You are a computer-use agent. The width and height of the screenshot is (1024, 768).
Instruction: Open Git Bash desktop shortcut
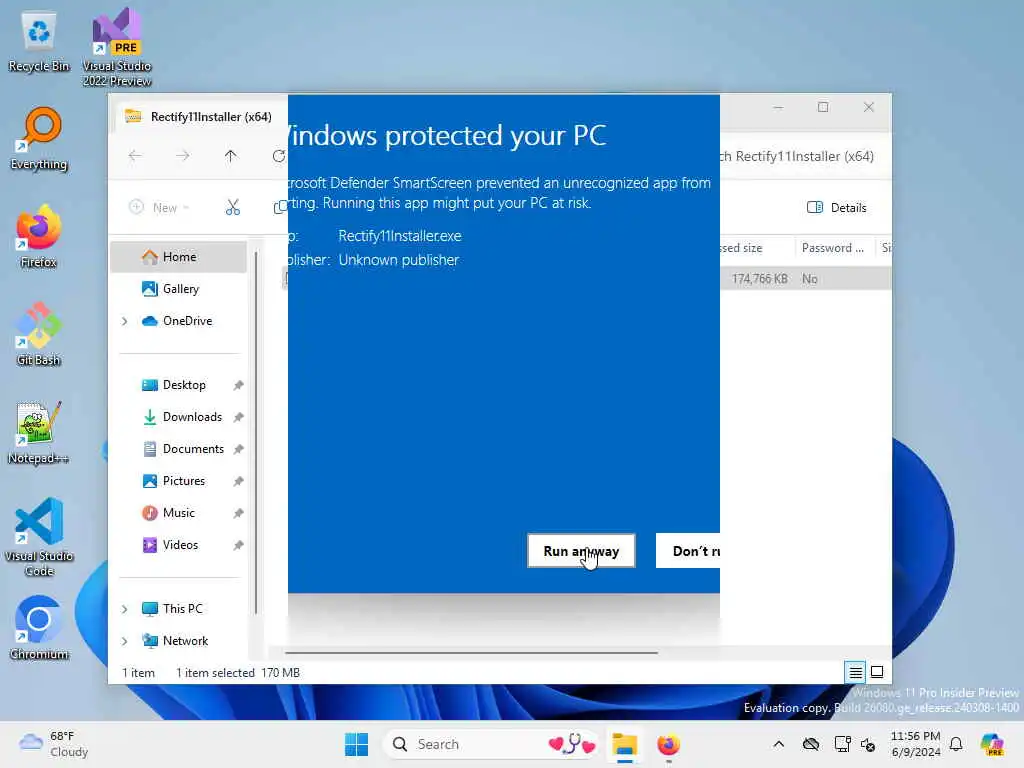pyautogui.click(x=39, y=334)
